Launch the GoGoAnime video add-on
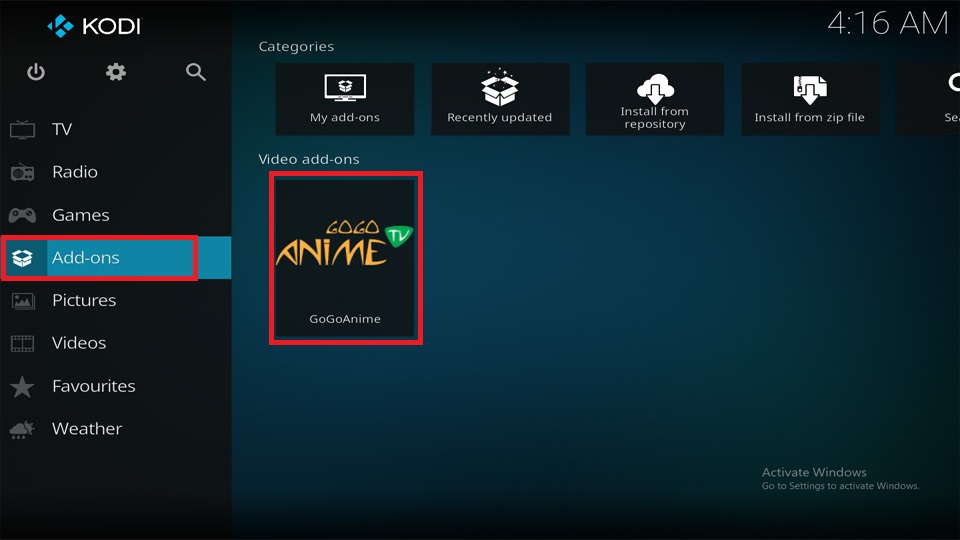The width and height of the screenshot is (960, 540). click(x=345, y=258)
